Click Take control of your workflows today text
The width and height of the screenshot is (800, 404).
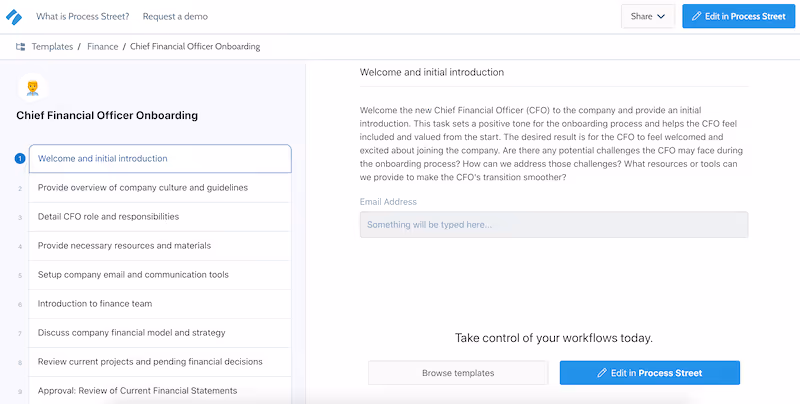point(554,338)
